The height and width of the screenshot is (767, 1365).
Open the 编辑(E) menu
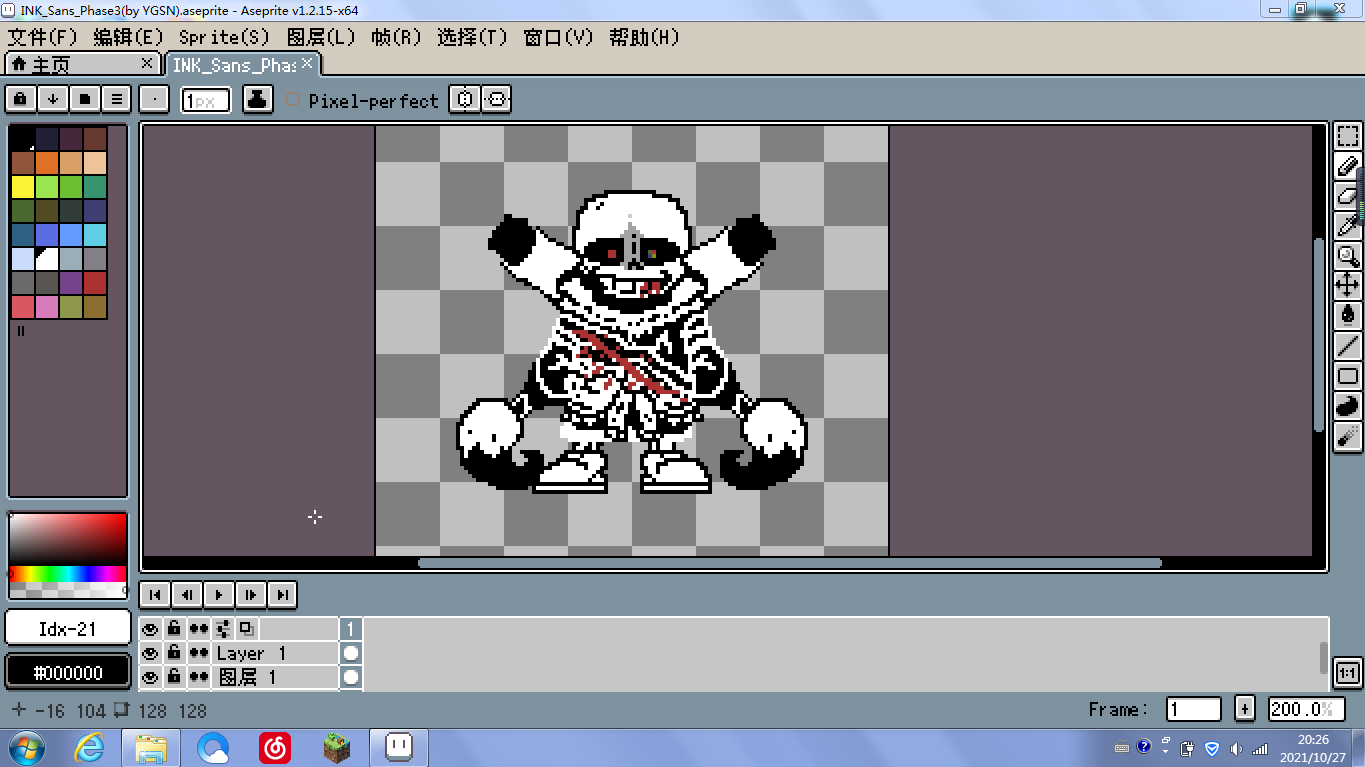128,37
